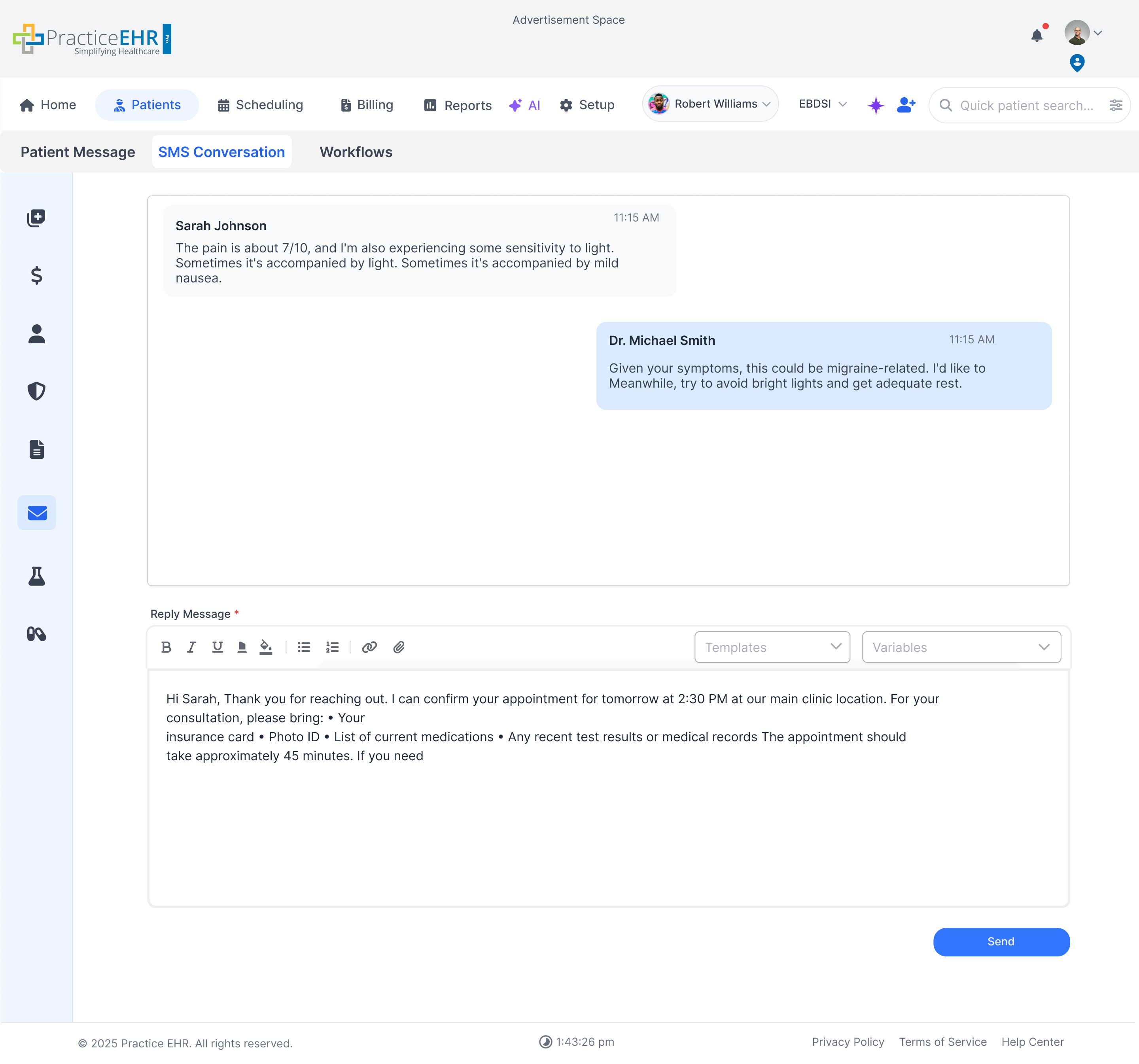Open the lab flask sidebar icon
Image resolution: width=1139 pixels, height=1064 pixels.
click(x=37, y=576)
